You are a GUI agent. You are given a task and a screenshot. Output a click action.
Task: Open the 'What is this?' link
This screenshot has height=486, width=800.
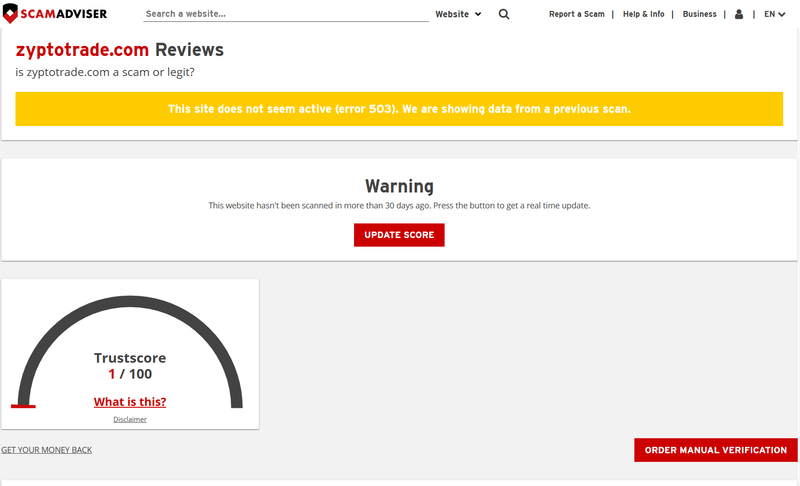[130, 402]
